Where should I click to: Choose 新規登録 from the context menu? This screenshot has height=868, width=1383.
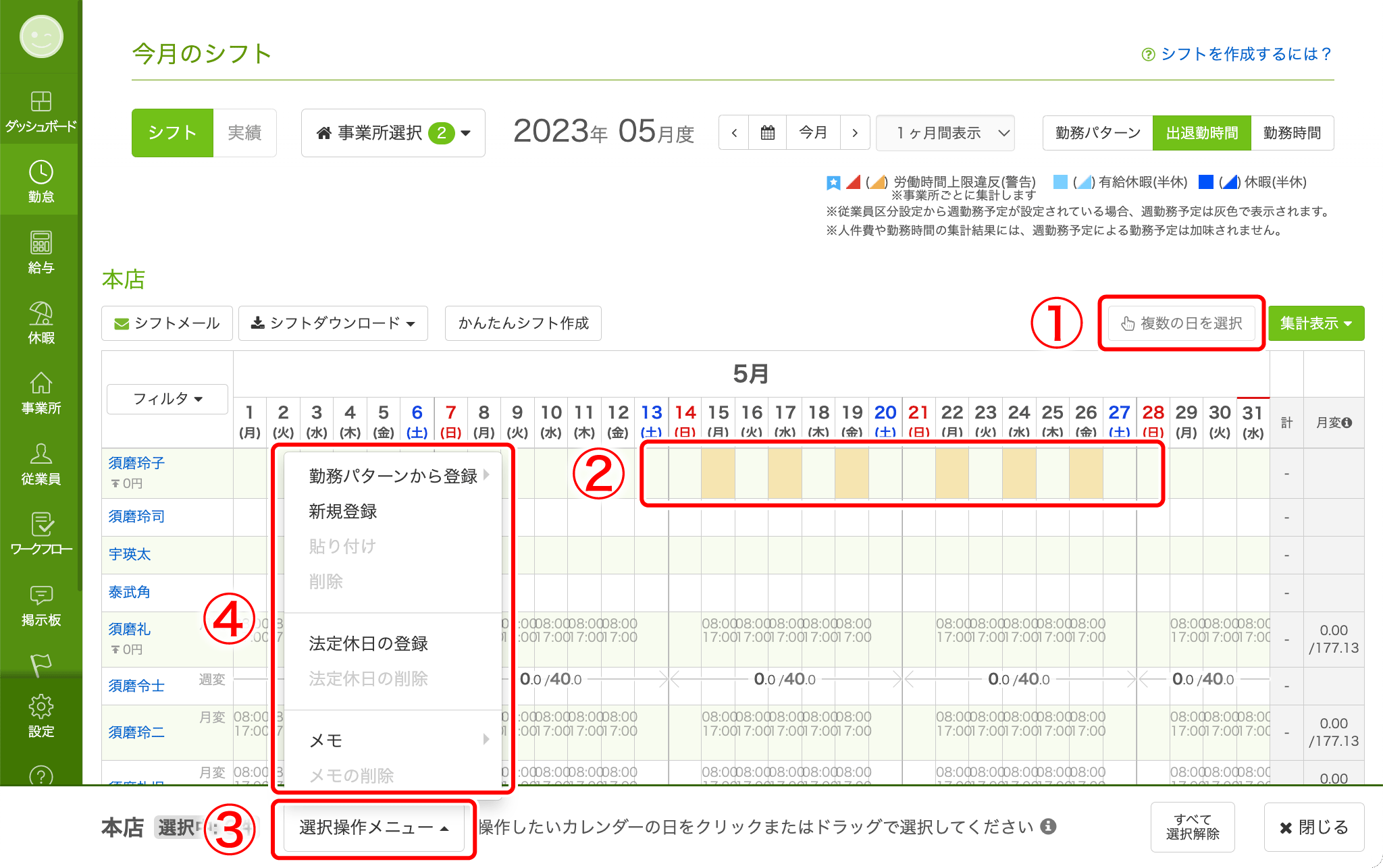click(343, 512)
